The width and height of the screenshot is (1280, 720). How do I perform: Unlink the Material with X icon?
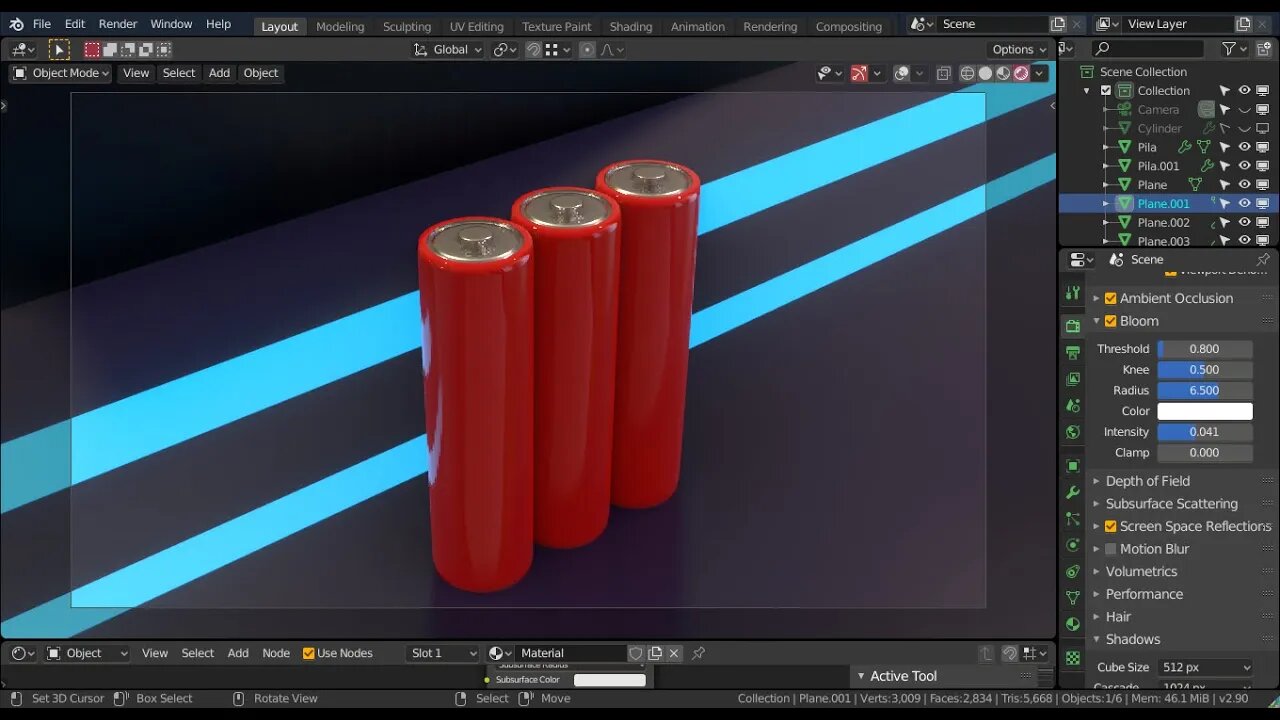coord(674,653)
